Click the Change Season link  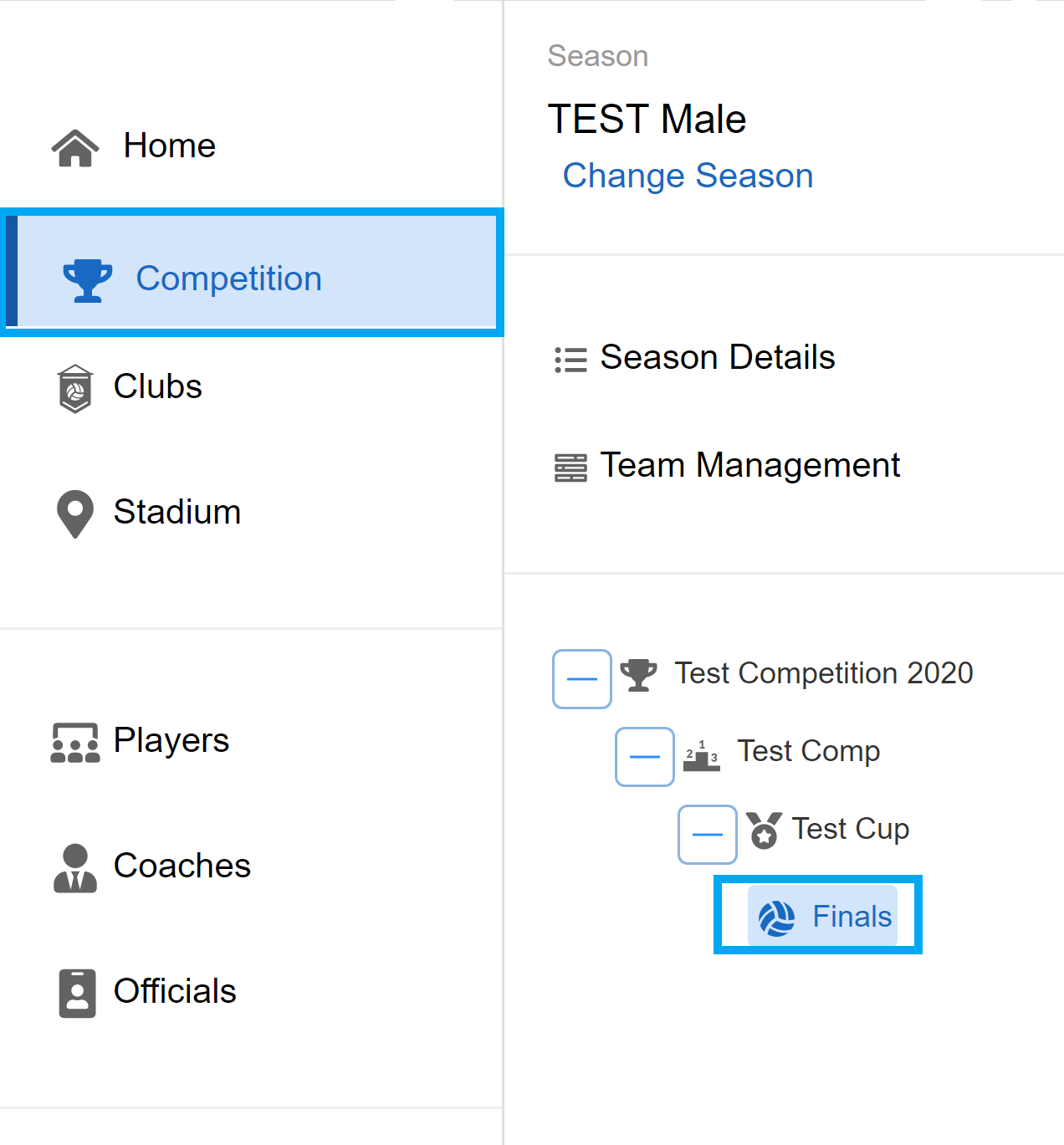[688, 176]
